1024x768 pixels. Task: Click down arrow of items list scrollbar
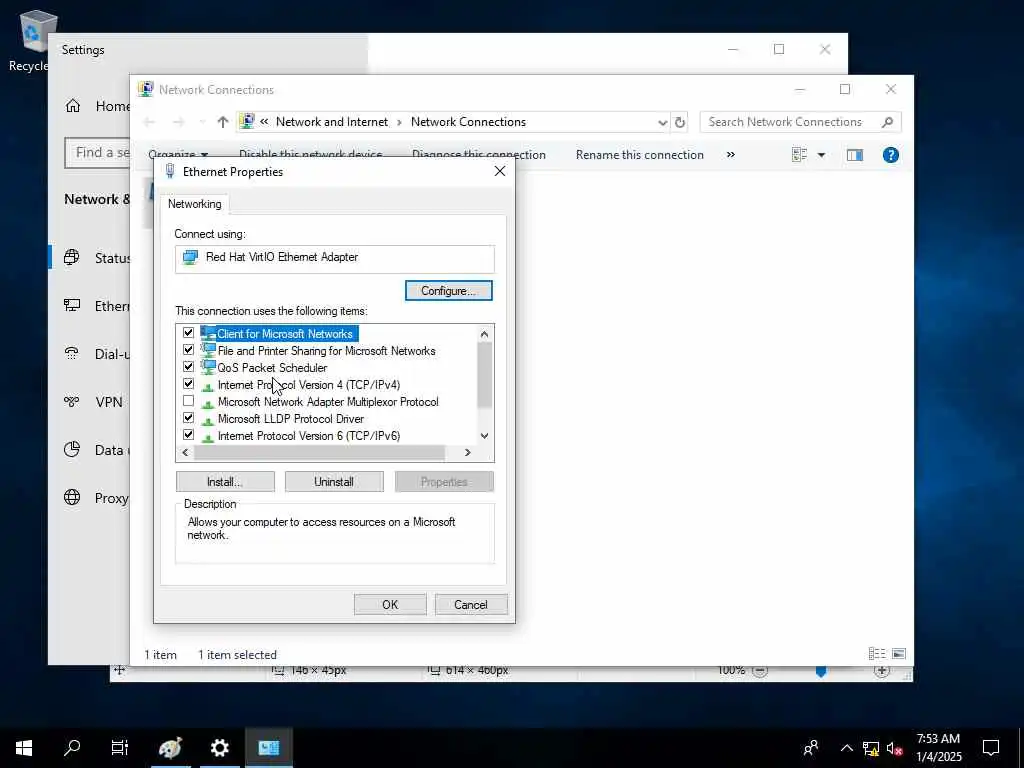(484, 436)
